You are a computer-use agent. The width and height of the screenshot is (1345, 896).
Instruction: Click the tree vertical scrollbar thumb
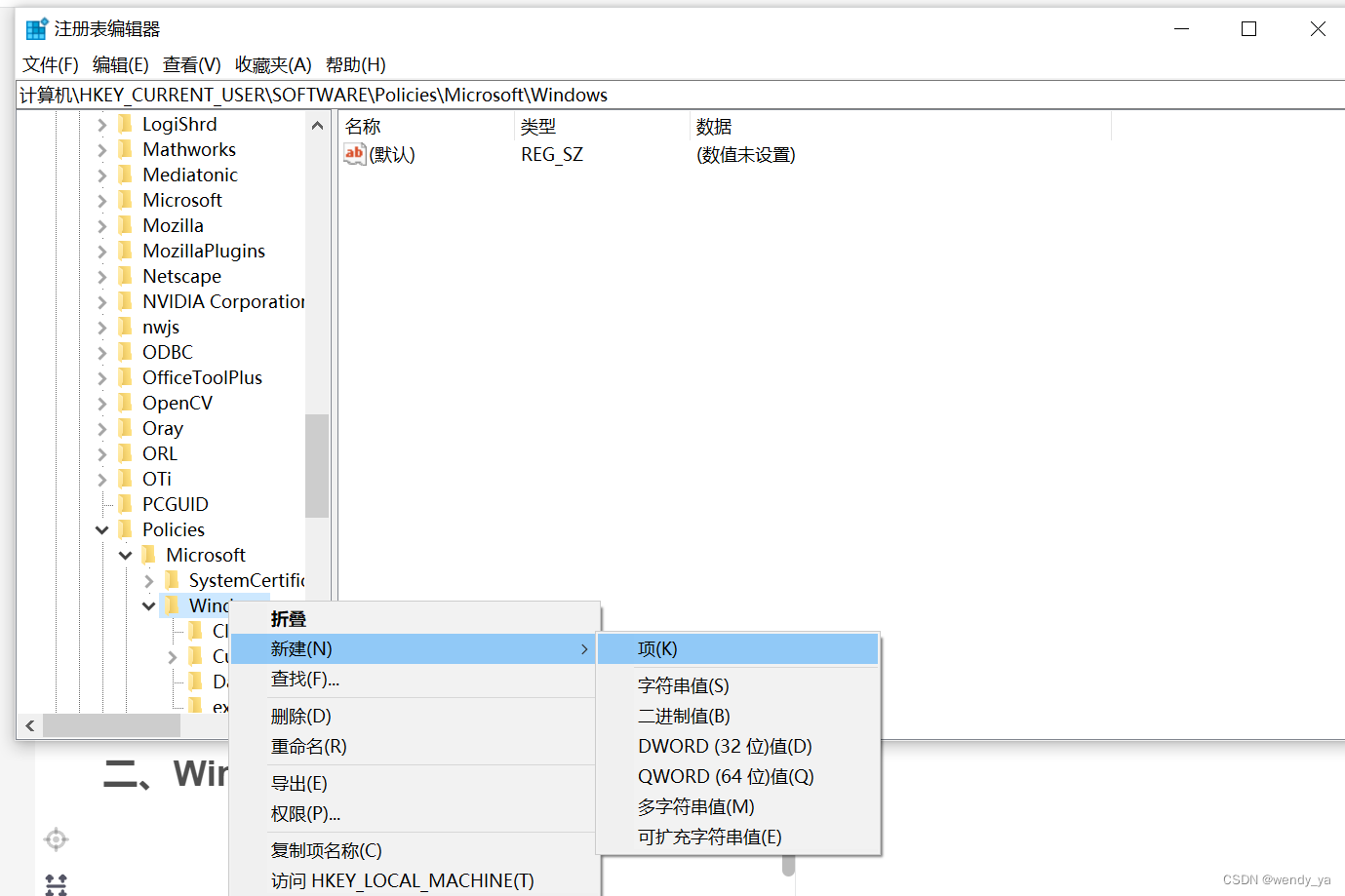click(x=317, y=465)
